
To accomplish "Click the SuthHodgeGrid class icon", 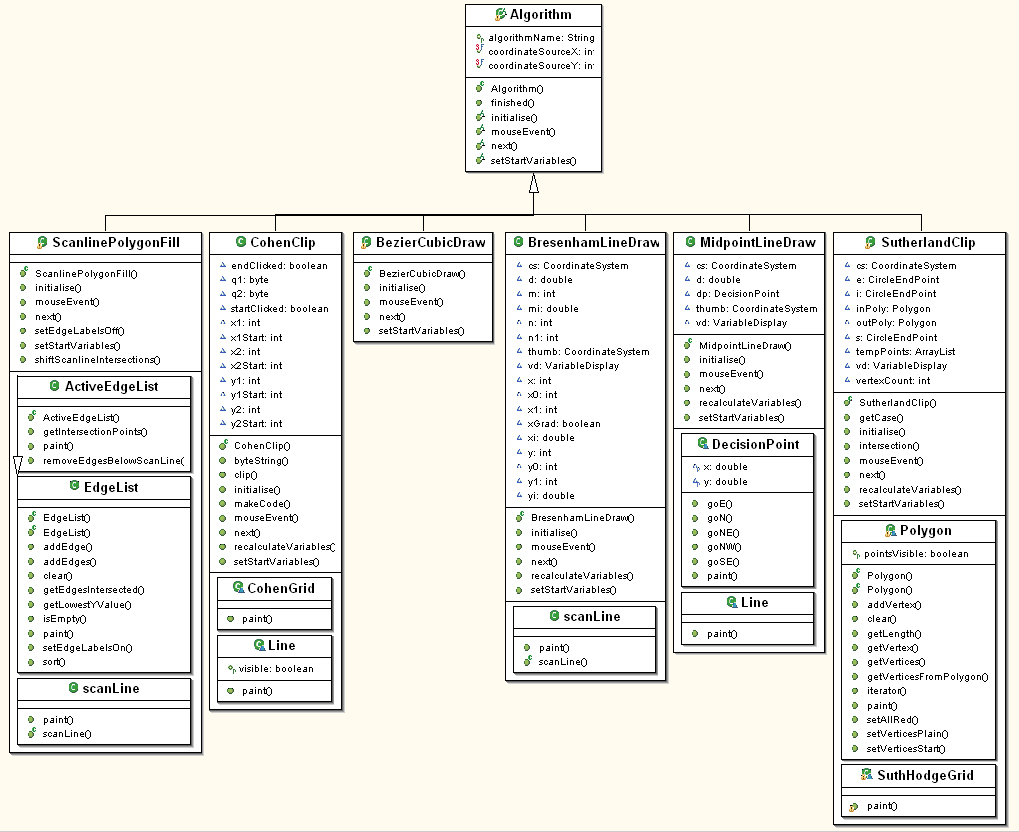I will (867, 774).
